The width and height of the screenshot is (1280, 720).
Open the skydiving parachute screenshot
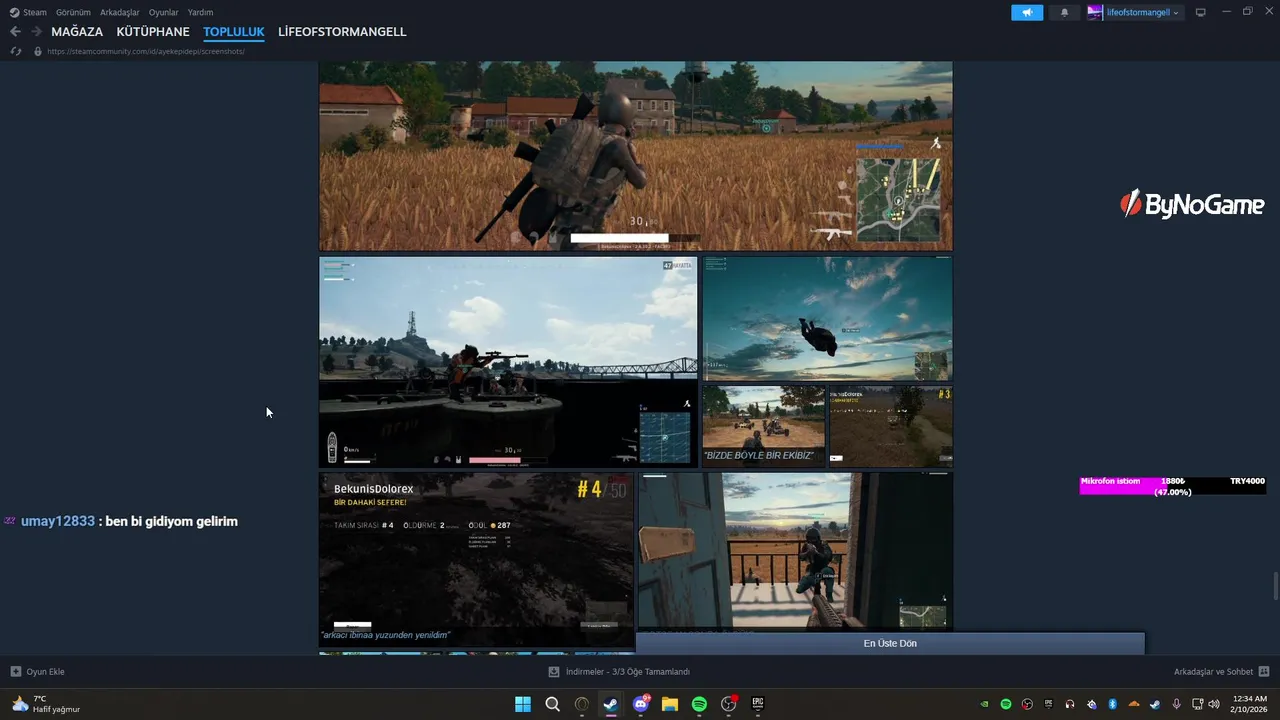(x=827, y=319)
